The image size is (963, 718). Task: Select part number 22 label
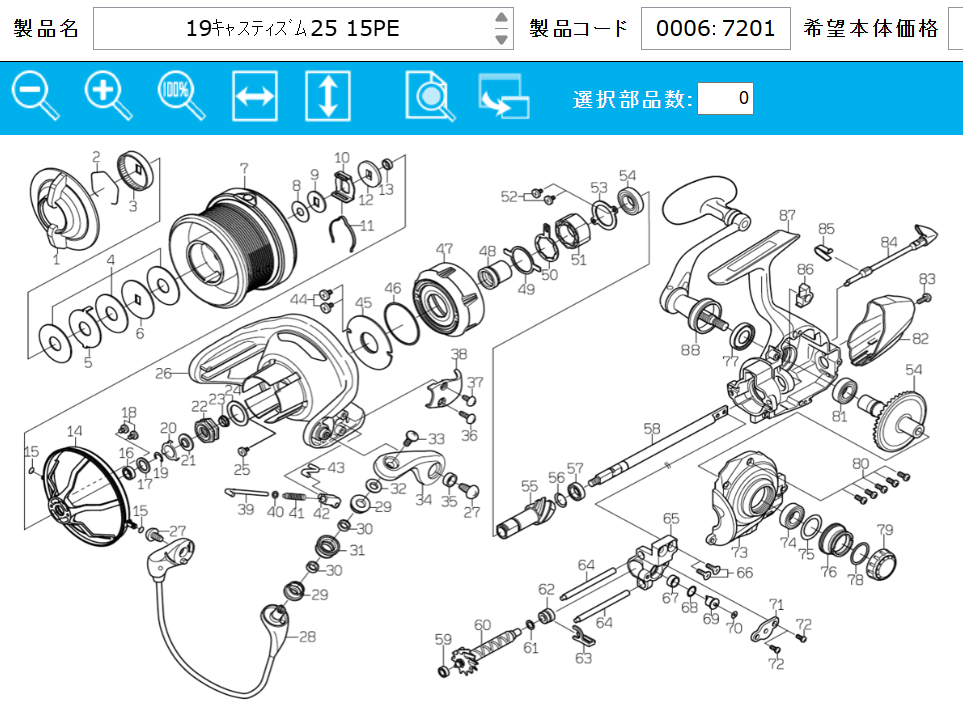[x=199, y=406]
